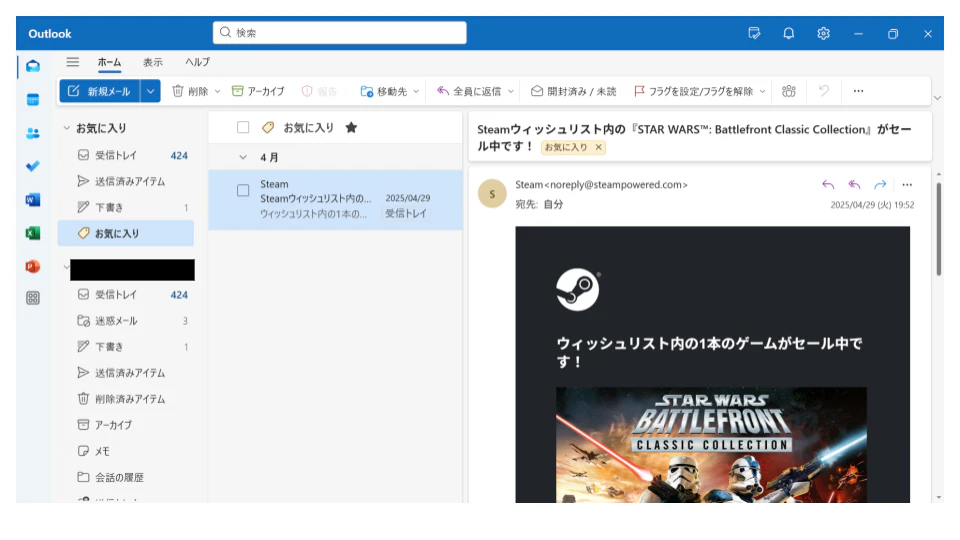Open the Mail module in left rail
The width and height of the screenshot is (960, 540).
click(x=33, y=66)
